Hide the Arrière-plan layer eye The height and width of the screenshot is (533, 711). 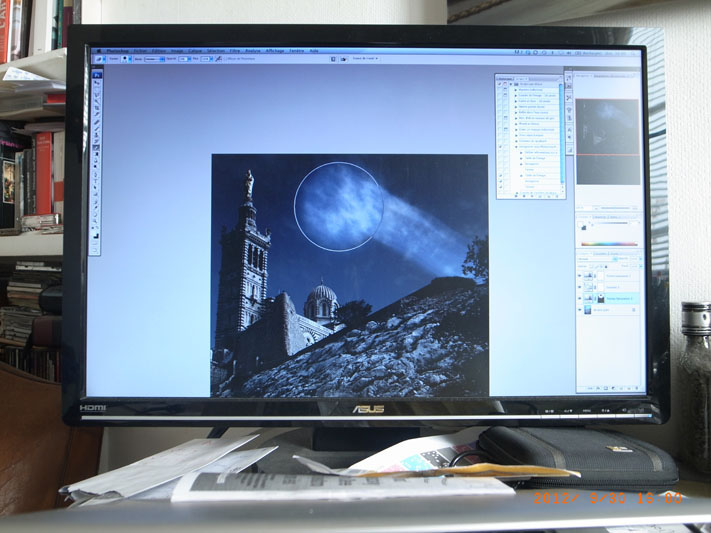[580, 310]
